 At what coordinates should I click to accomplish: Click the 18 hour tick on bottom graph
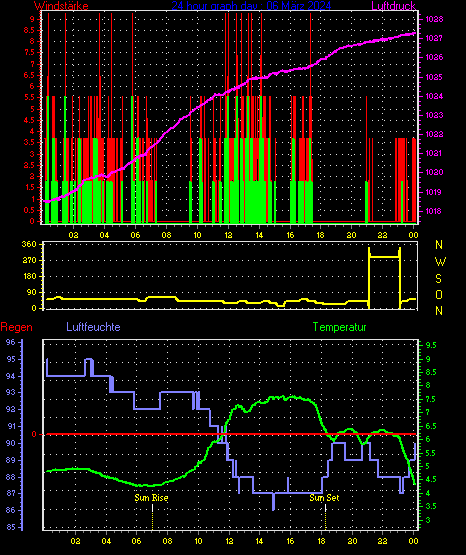pos(321,541)
